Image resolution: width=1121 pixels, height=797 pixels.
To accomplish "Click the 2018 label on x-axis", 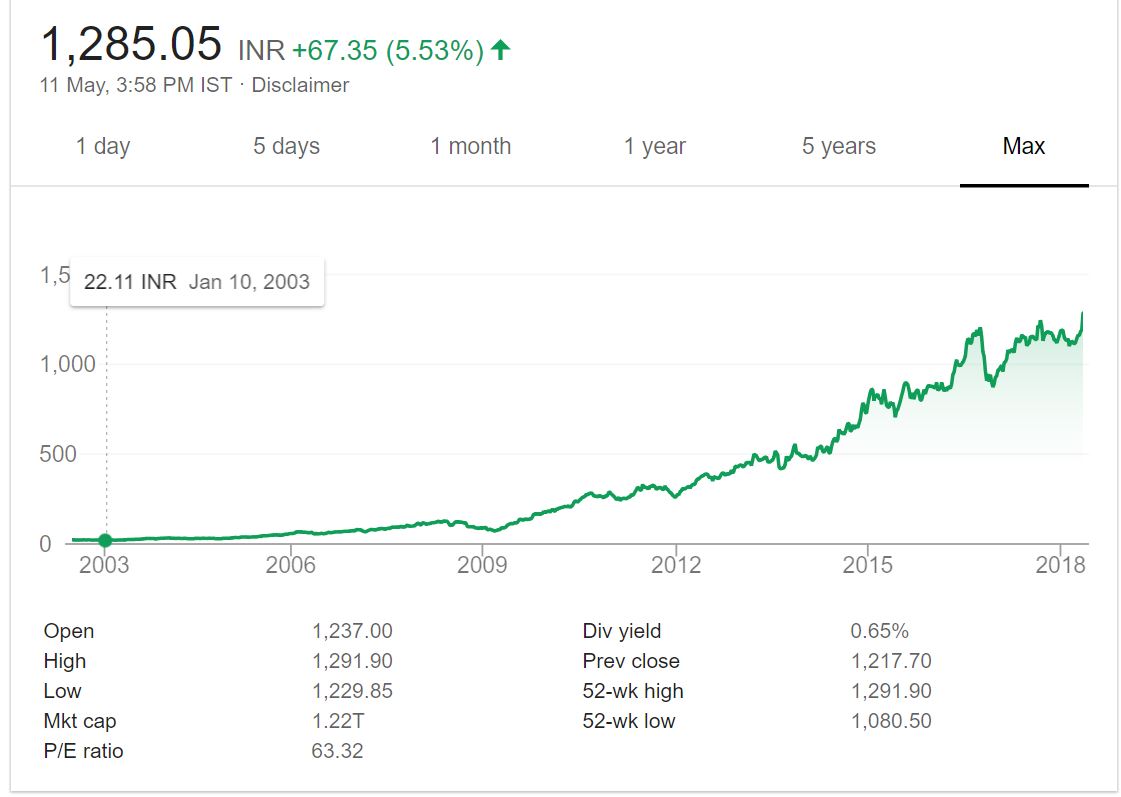I will coord(1060,565).
